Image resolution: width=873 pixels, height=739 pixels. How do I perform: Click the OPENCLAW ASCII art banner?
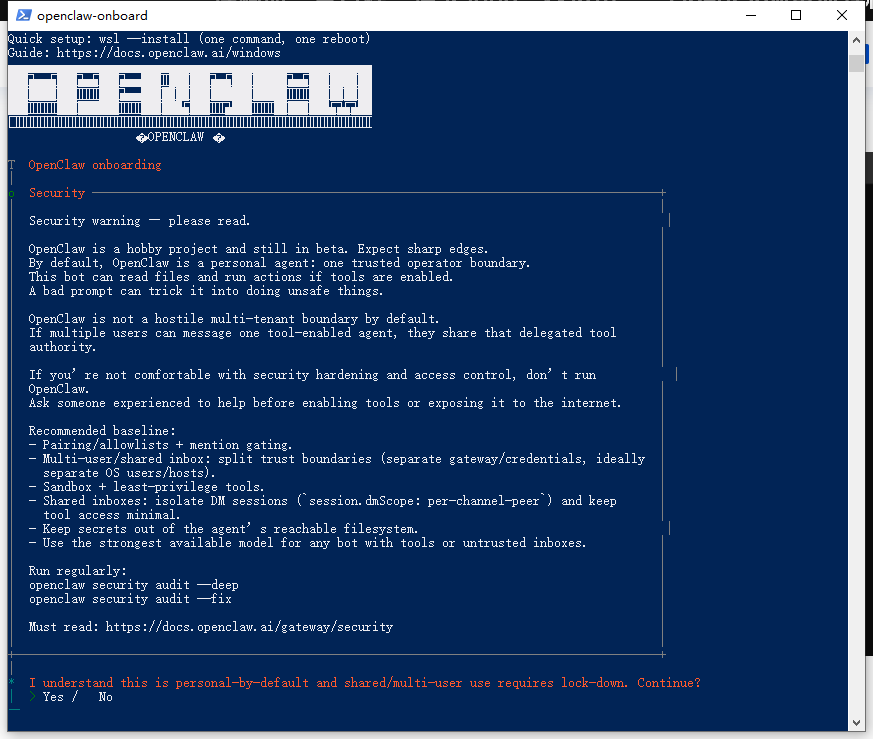(x=190, y=97)
